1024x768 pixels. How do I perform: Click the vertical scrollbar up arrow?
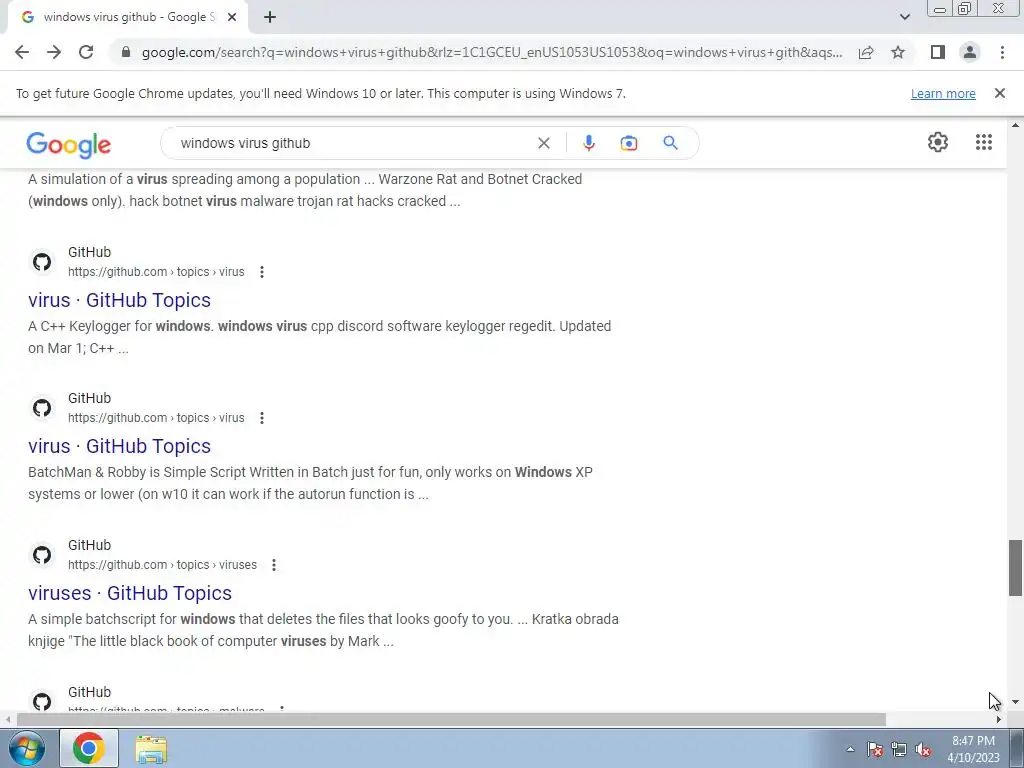point(1015,125)
